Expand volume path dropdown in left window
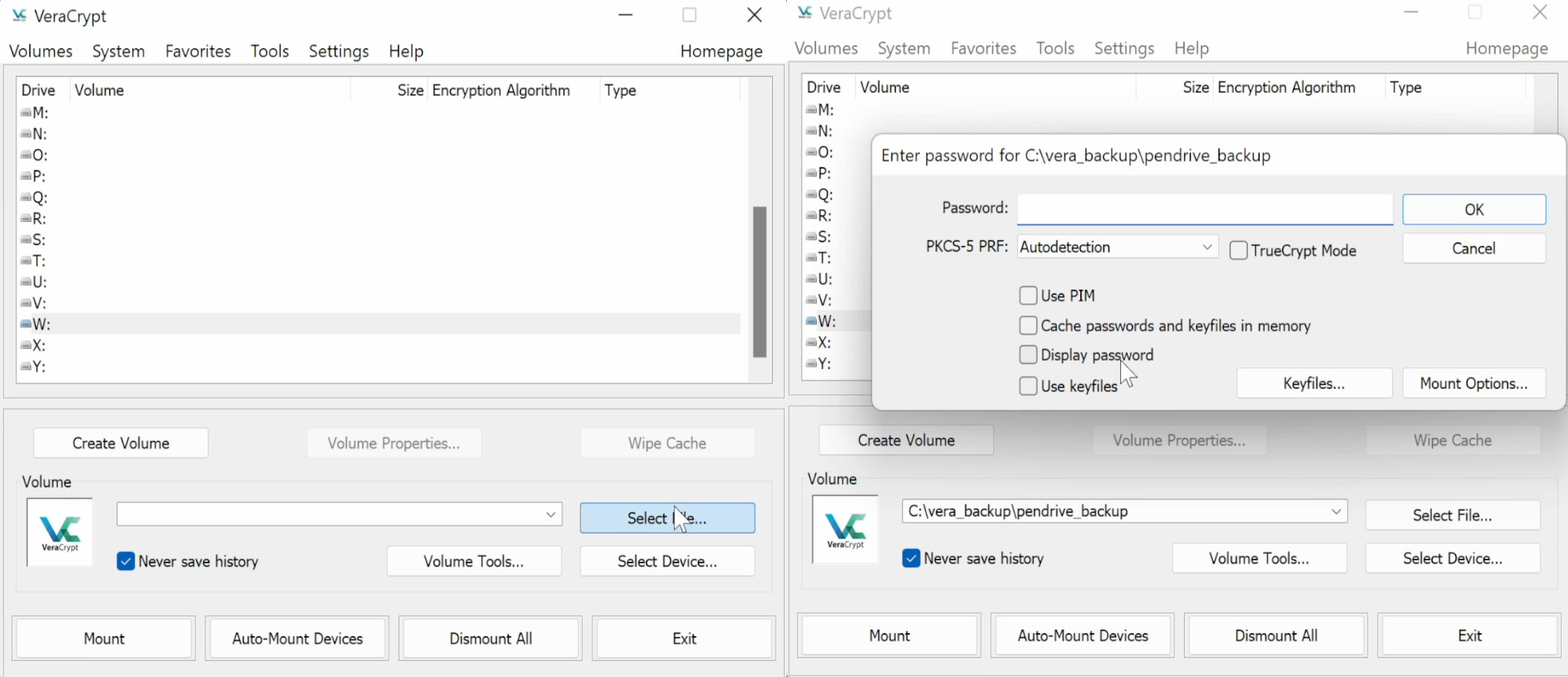 [551, 514]
